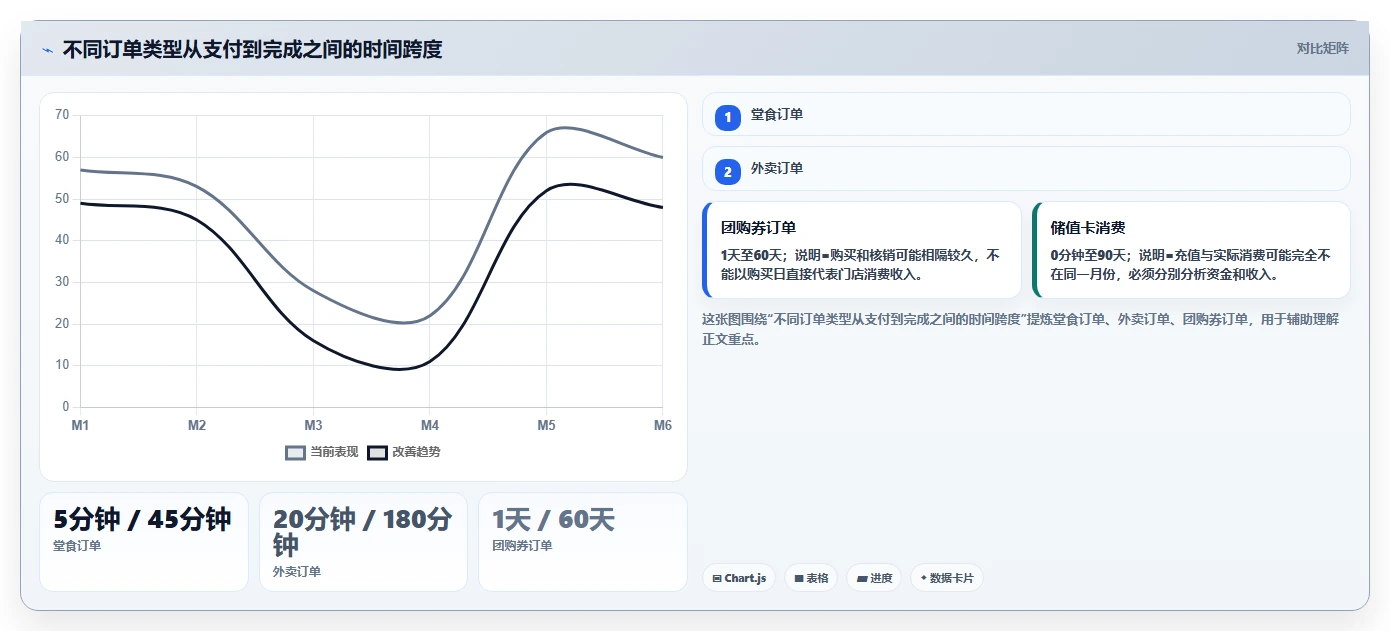Click the 进度 tag chip
The height and width of the screenshot is (631, 1390).
[874, 578]
